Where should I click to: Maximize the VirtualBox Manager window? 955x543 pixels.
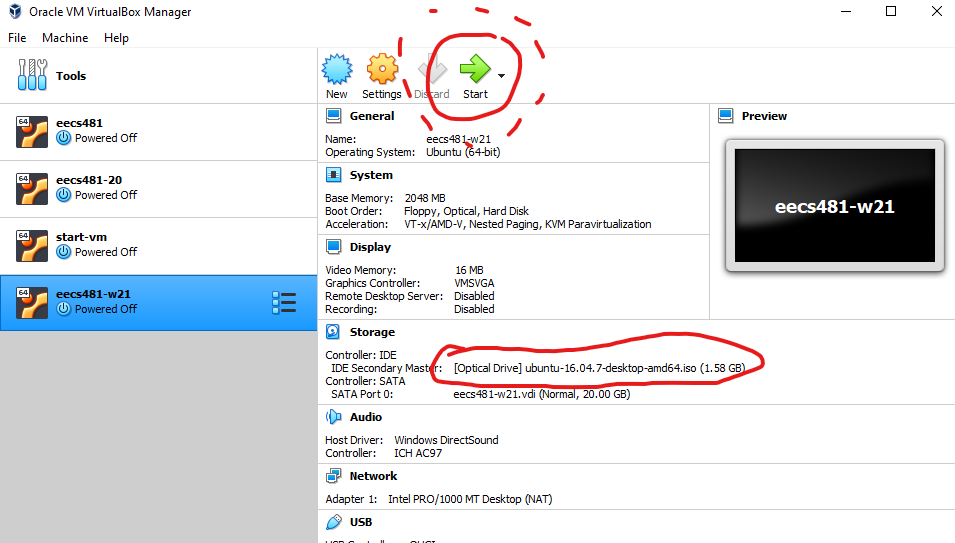pos(890,12)
